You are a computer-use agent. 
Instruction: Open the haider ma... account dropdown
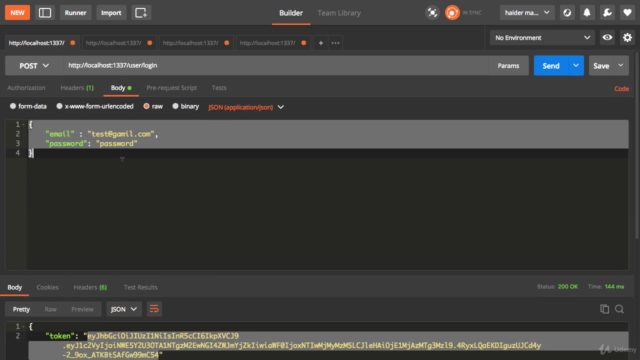[527, 13]
